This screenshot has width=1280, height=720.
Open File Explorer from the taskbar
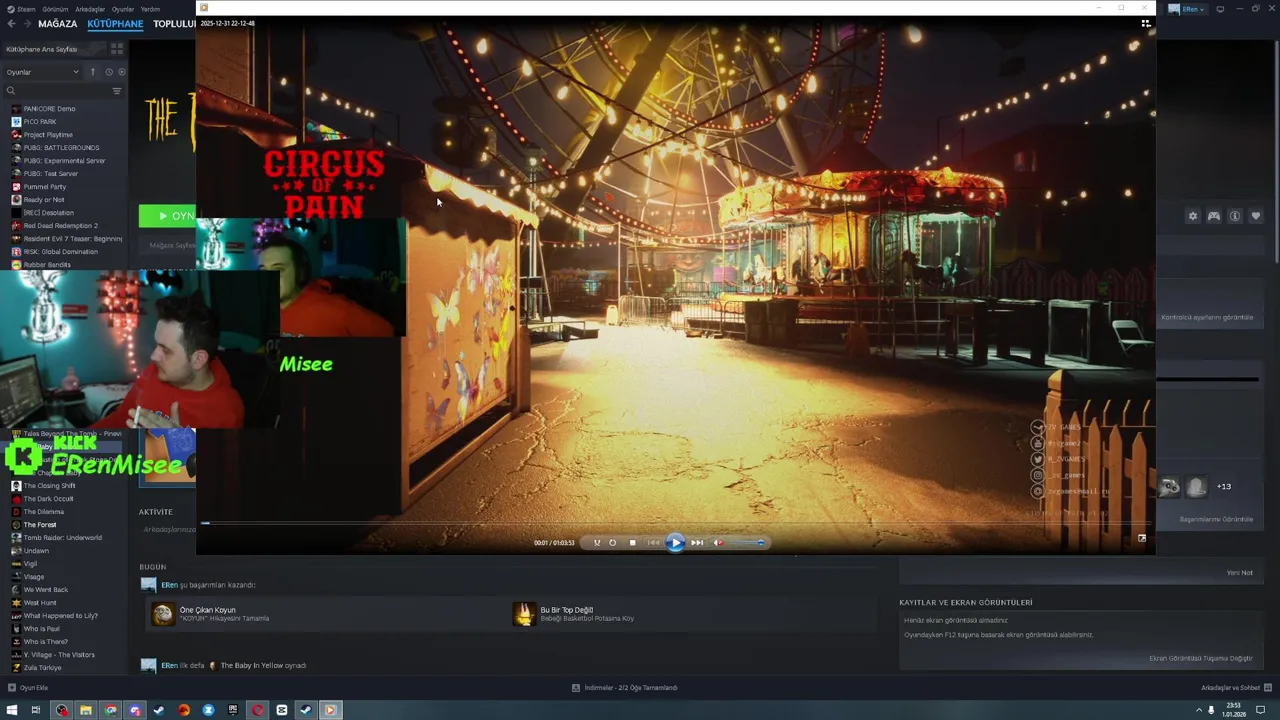(x=86, y=710)
